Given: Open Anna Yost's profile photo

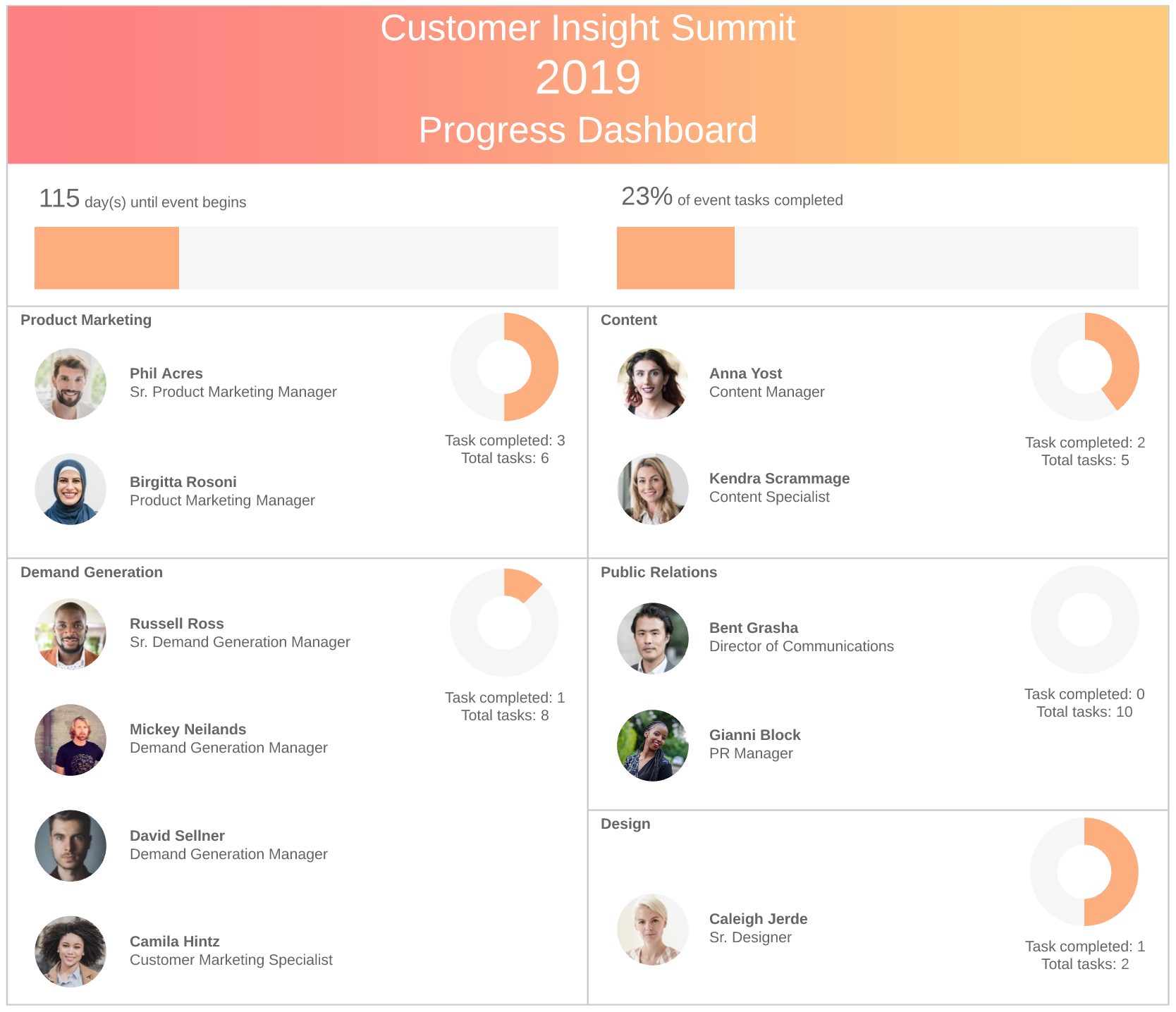Looking at the screenshot, I should click(x=653, y=384).
